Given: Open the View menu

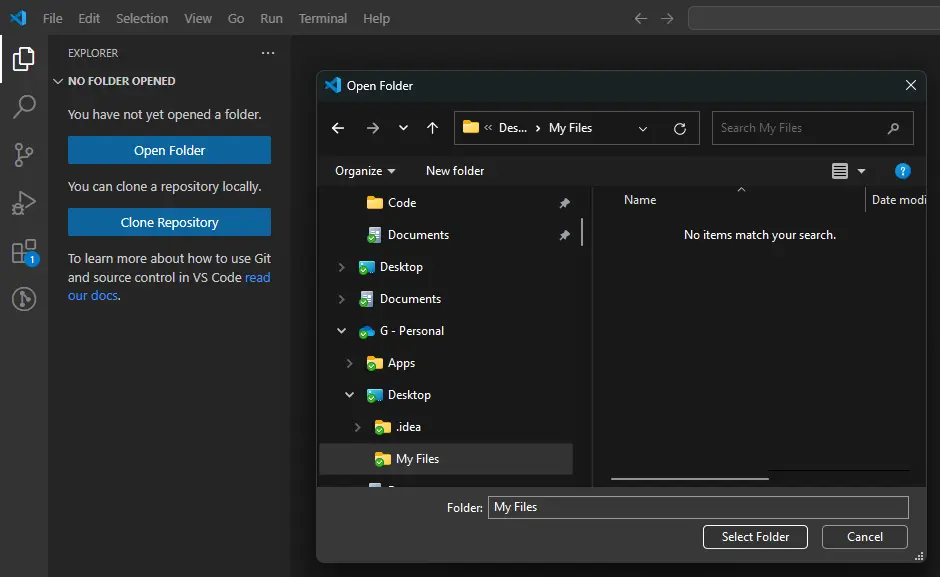Looking at the screenshot, I should point(198,19).
